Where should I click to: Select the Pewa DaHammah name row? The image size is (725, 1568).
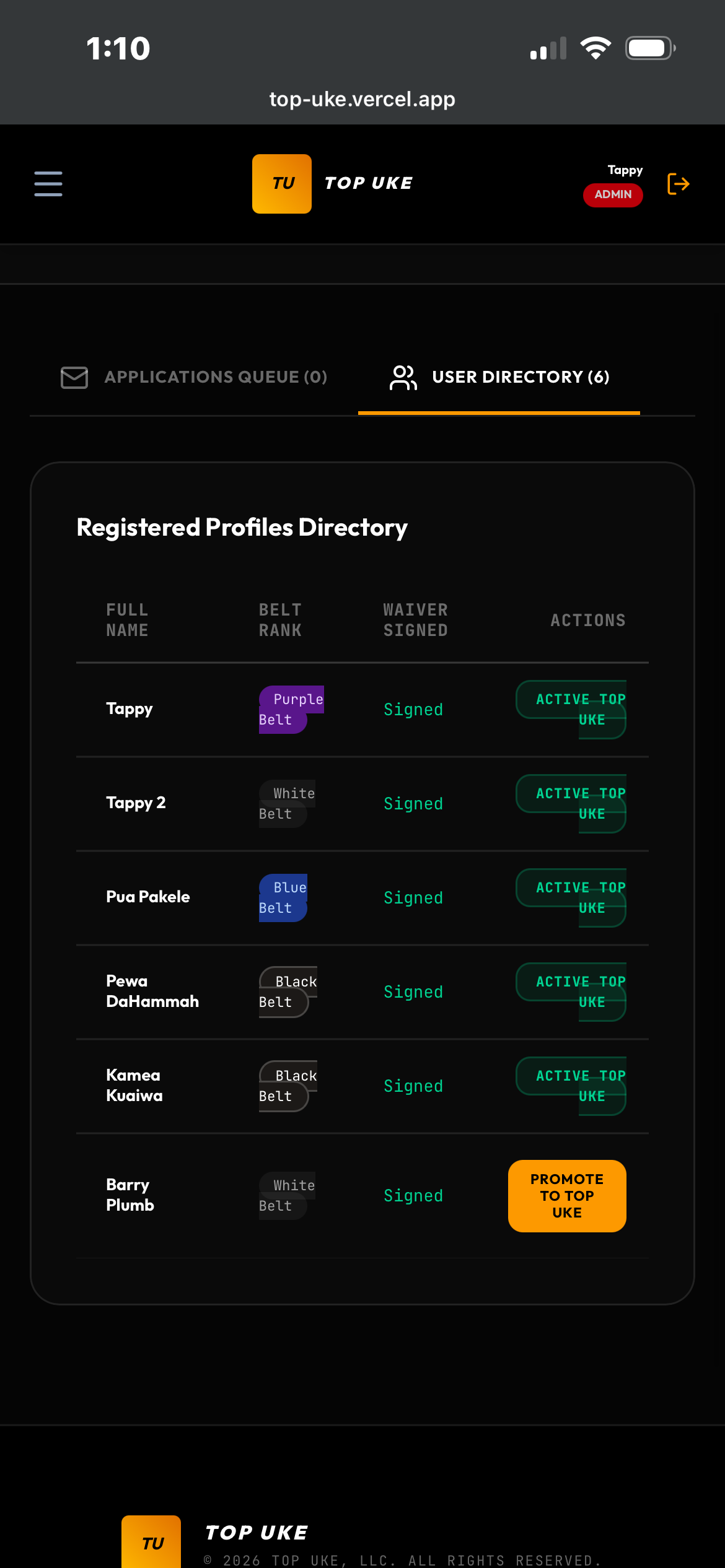pyautogui.click(x=362, y=992)
